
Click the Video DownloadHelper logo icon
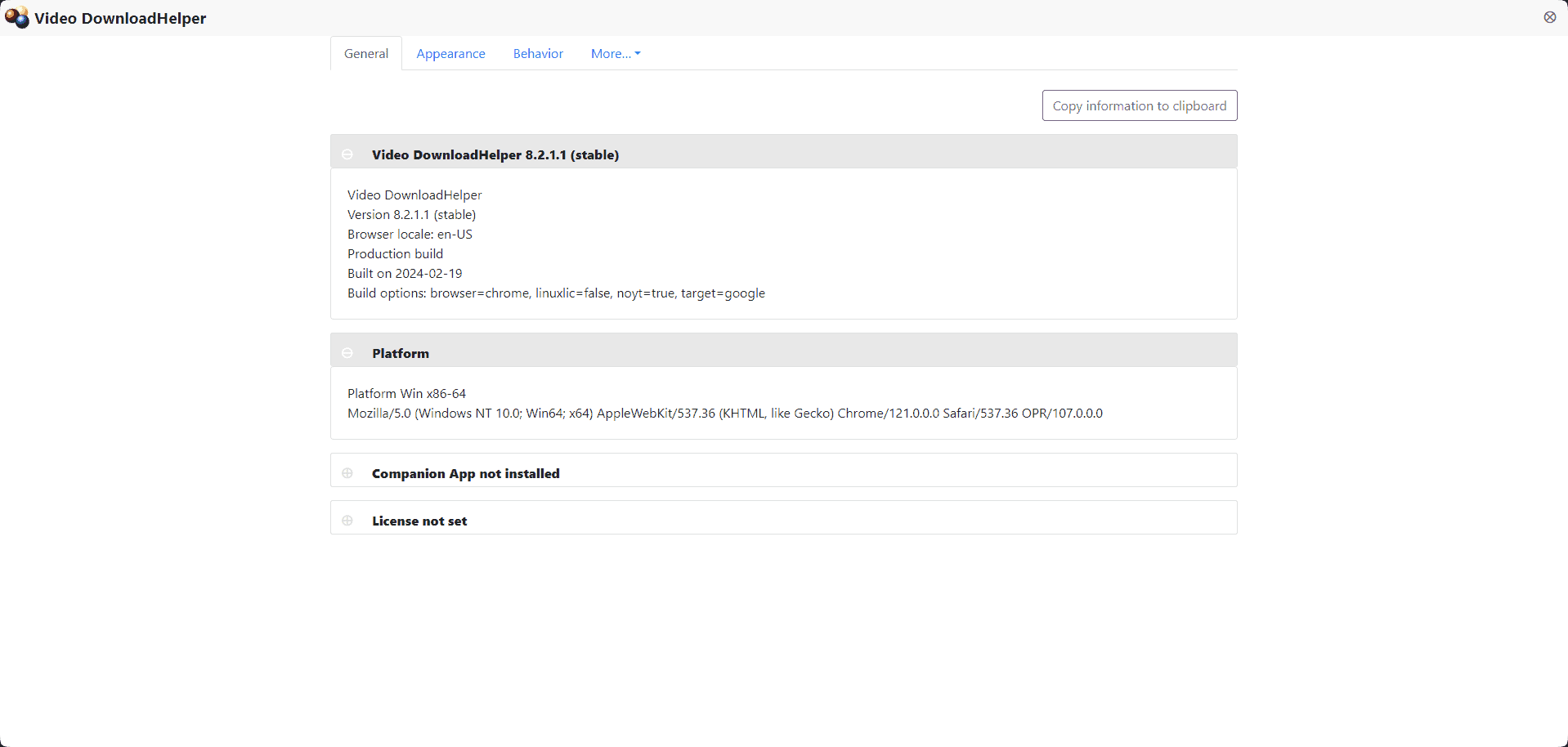(x=17, y=17)
